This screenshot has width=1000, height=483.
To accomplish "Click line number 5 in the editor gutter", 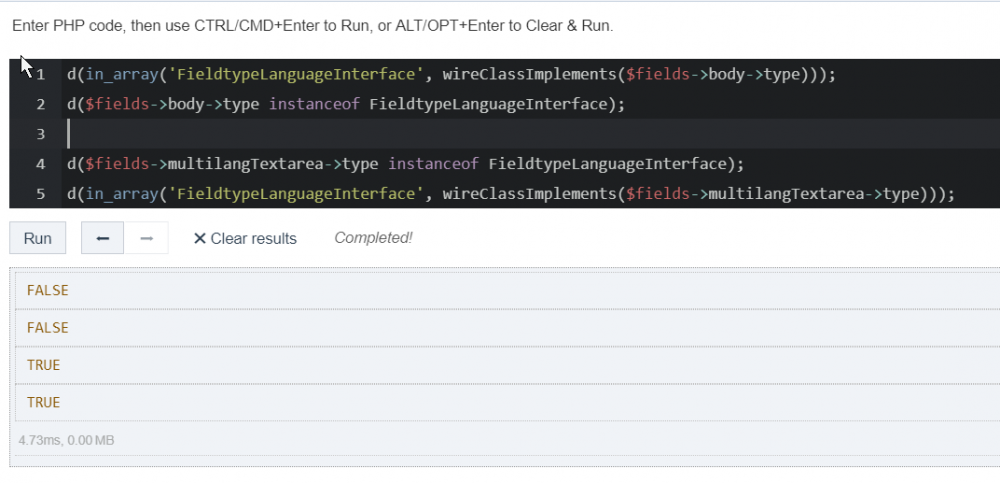I will click(x=40, y=193).
